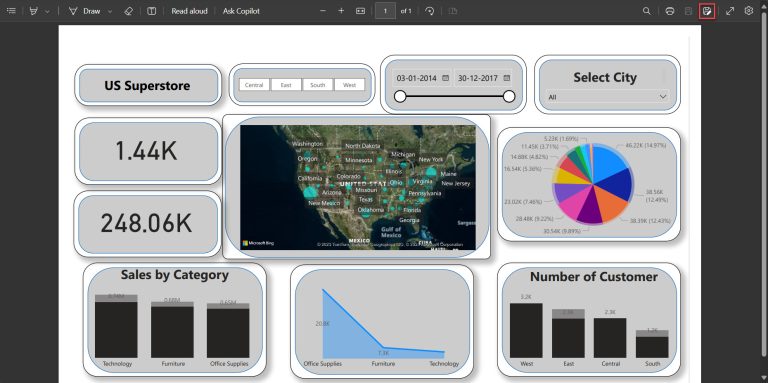Select the Erase tool
Screen dimensions: 768x383
(128, 11)
